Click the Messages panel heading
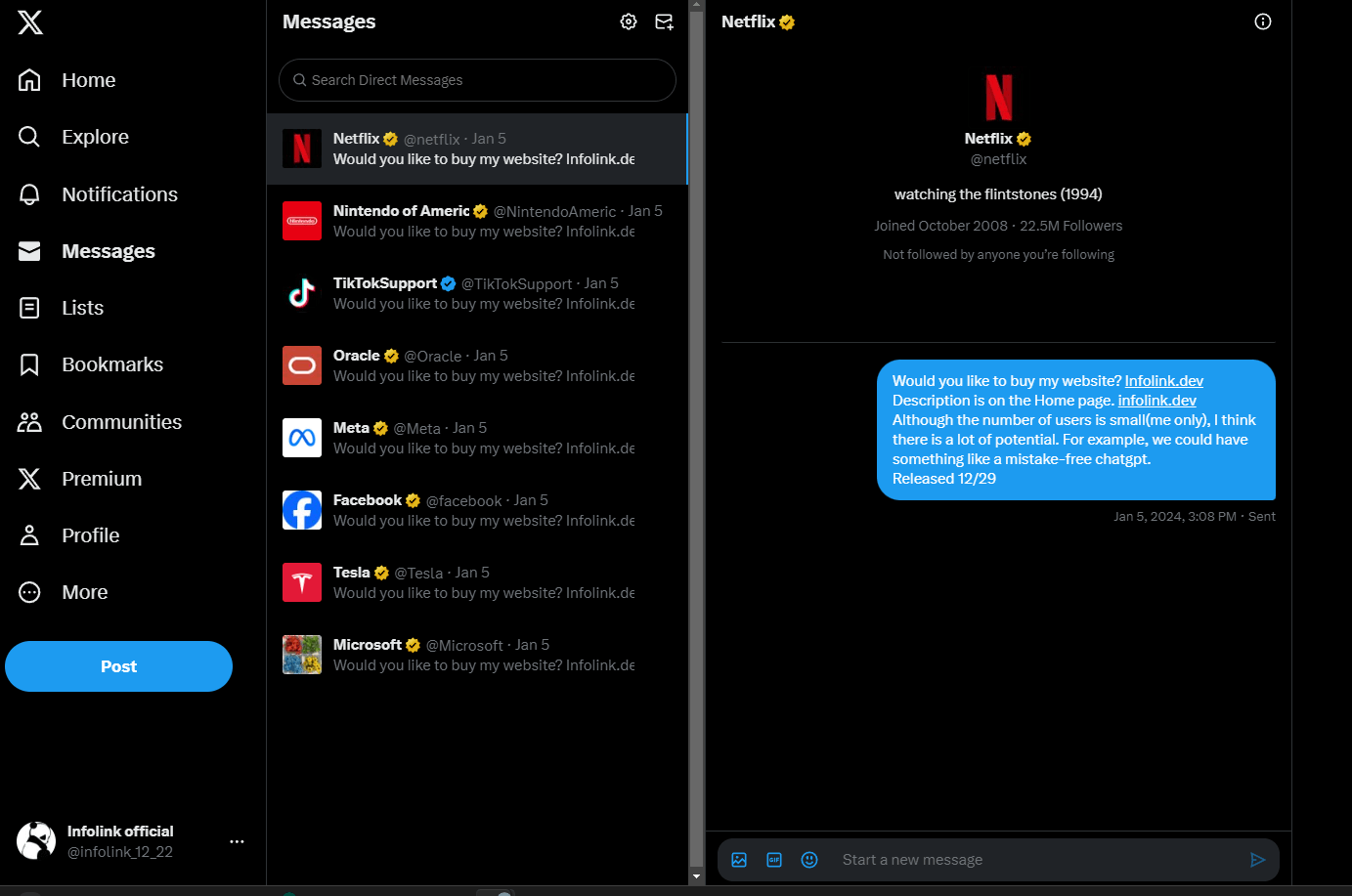1352x896 pixels. [329, 21]
